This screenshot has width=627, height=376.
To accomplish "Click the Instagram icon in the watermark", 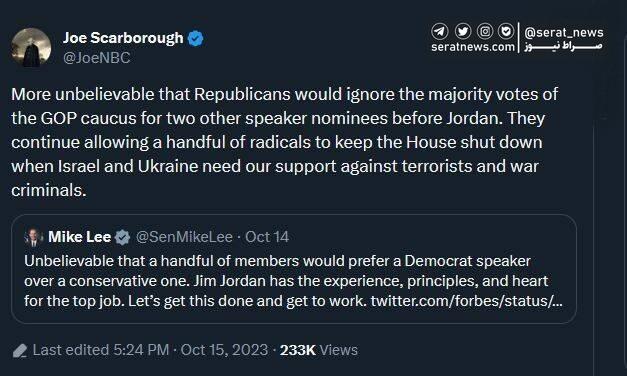I will coord(485,31).
